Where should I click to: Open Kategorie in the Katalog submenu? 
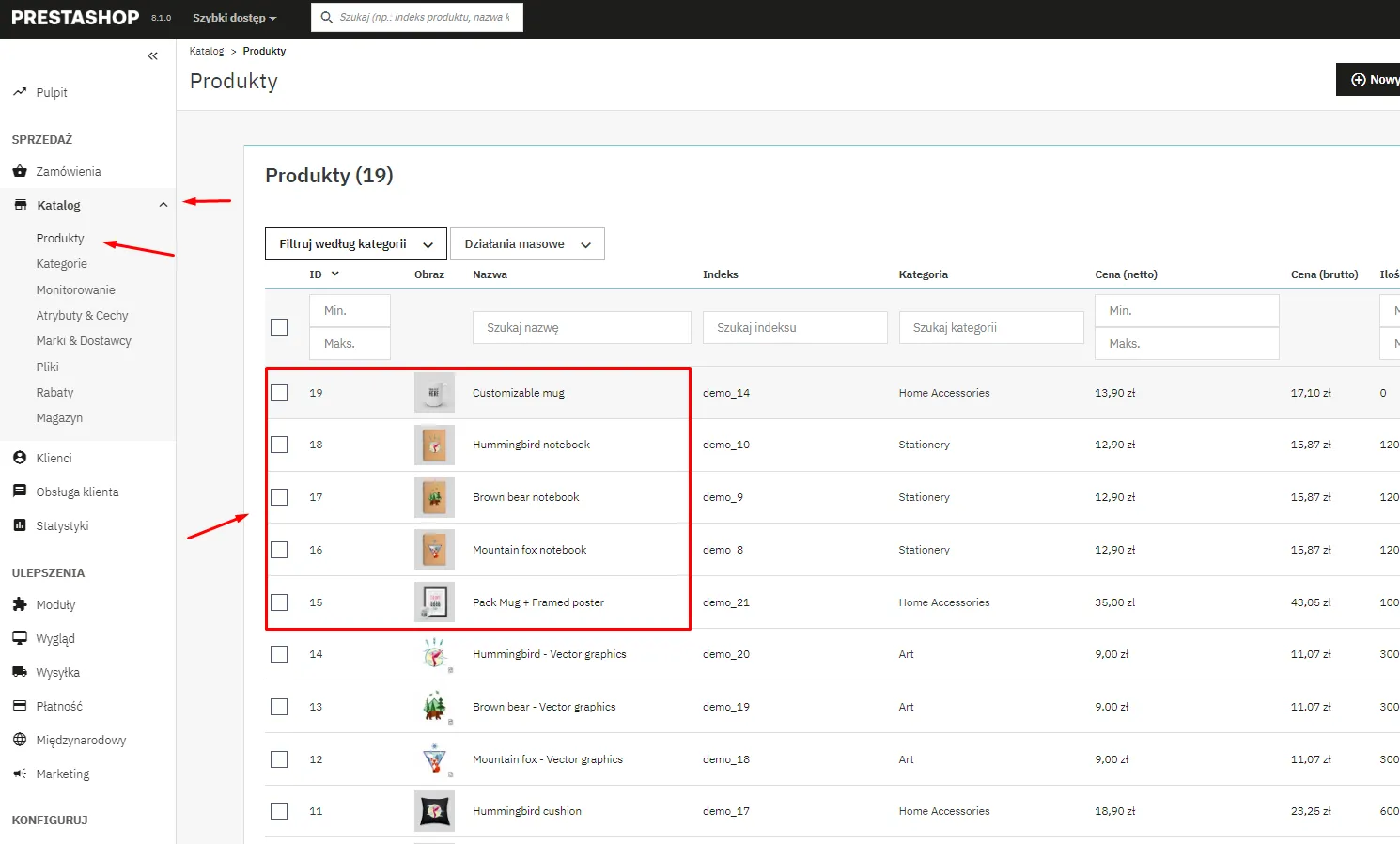click(62, 264)
